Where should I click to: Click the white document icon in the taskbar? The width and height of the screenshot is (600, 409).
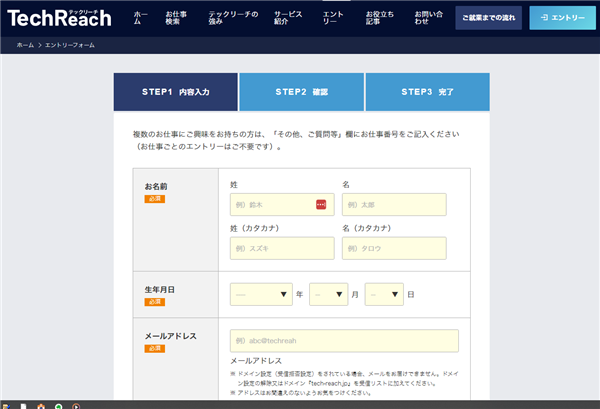23,404
